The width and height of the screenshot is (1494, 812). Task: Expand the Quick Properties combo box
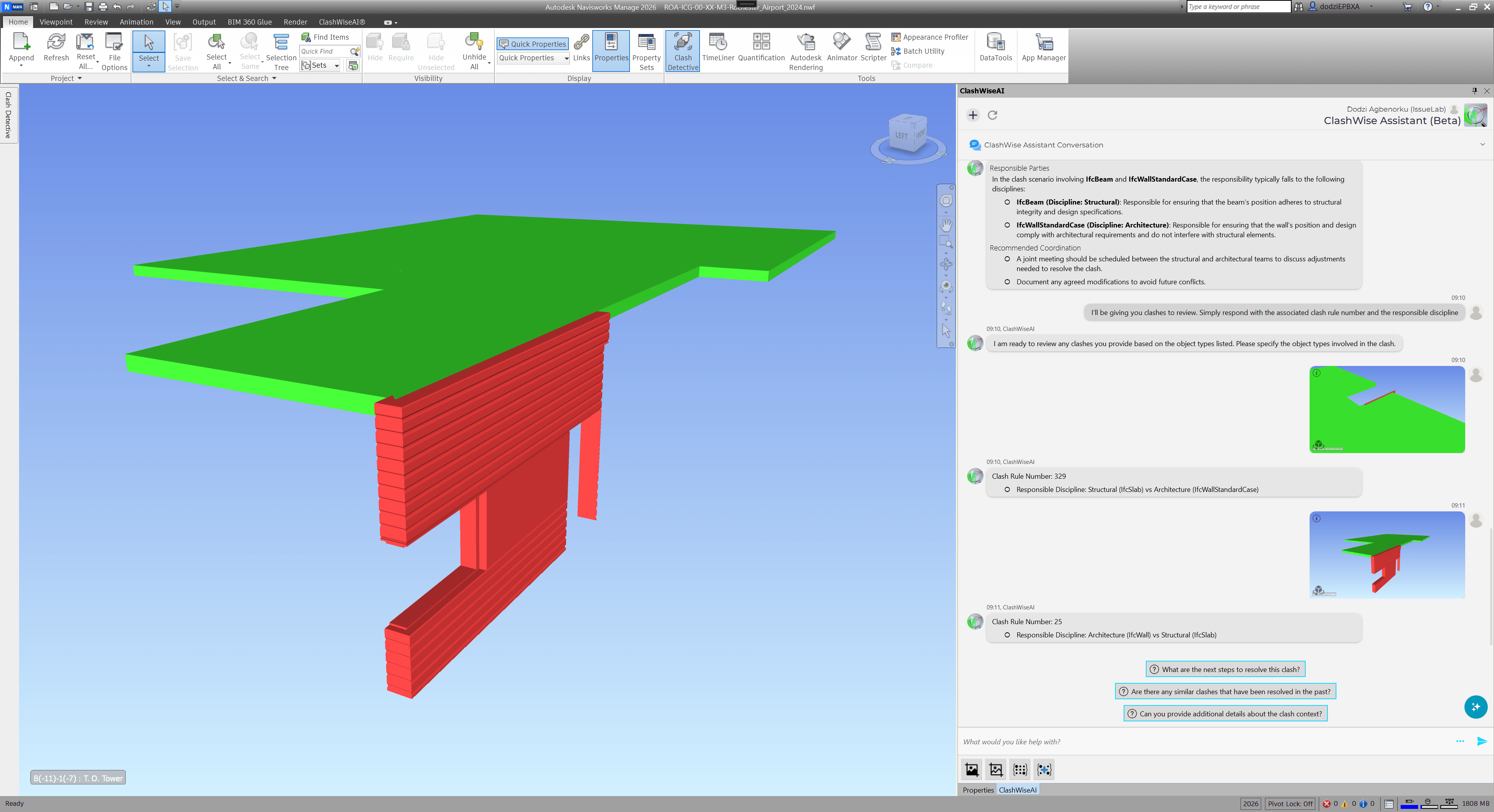[x=566, y=58]
